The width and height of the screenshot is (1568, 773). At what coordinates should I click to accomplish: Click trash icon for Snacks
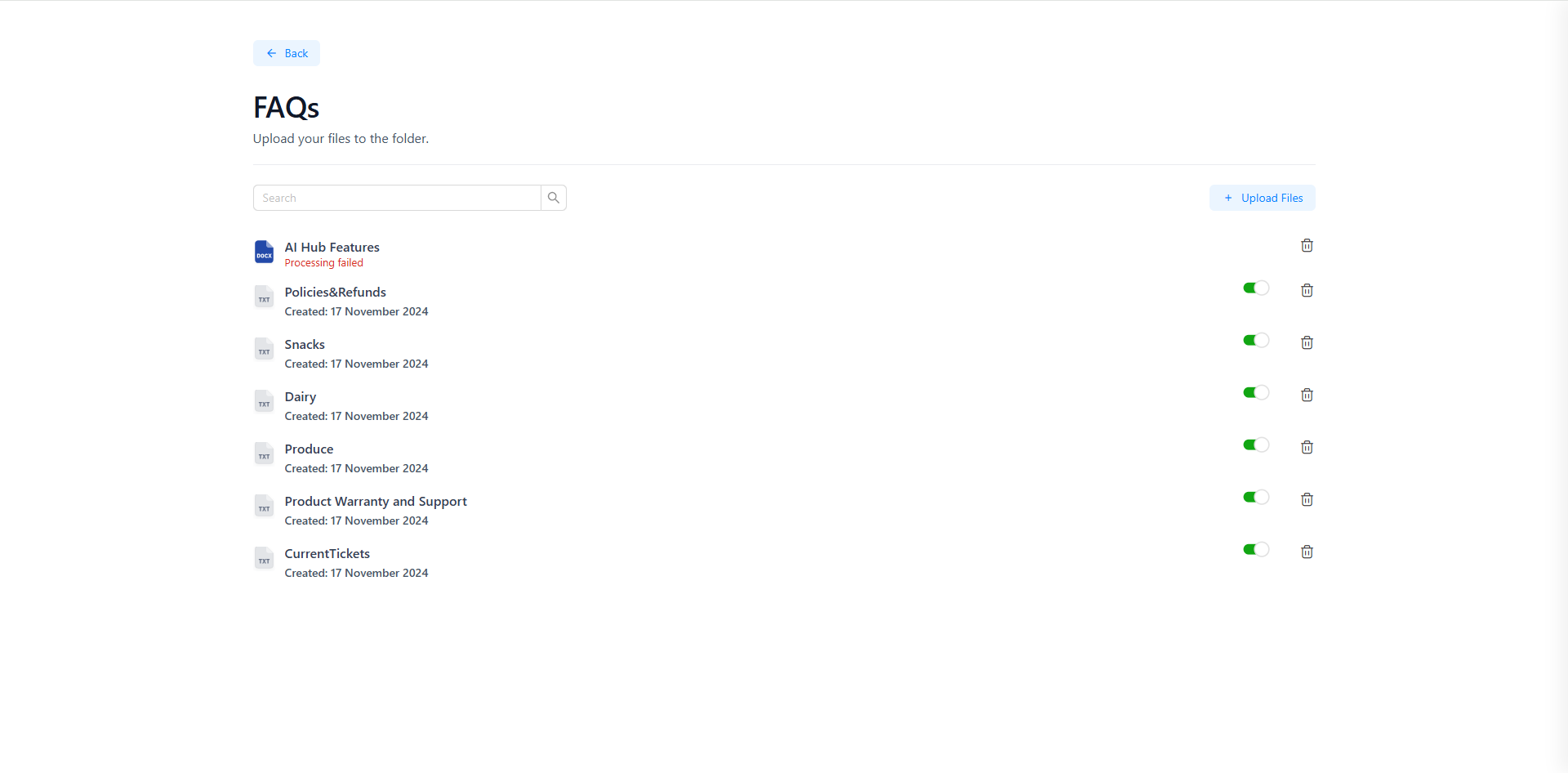tap(1307, 342)
